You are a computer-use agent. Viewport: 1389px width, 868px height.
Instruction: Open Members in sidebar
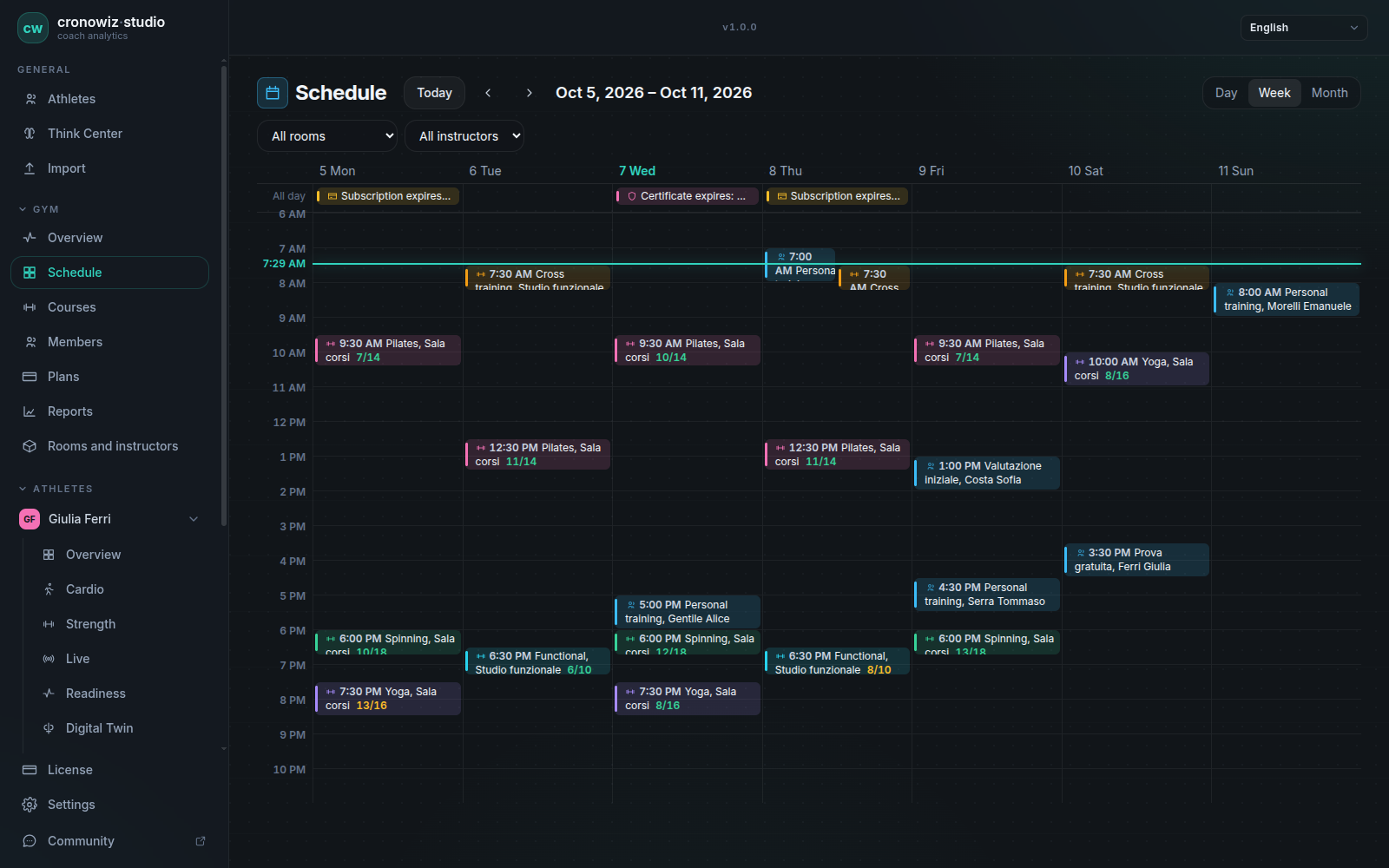click(109, 342)
